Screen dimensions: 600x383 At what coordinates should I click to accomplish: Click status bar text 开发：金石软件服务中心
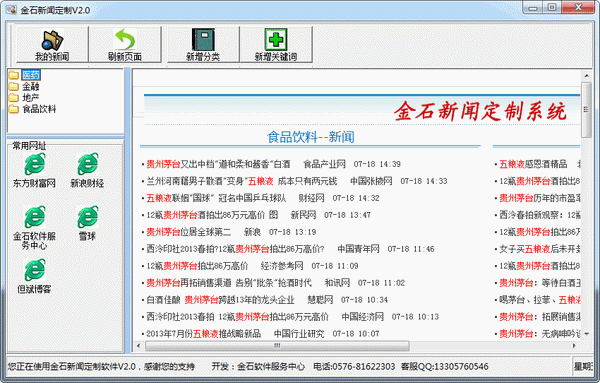pos(258,367)
